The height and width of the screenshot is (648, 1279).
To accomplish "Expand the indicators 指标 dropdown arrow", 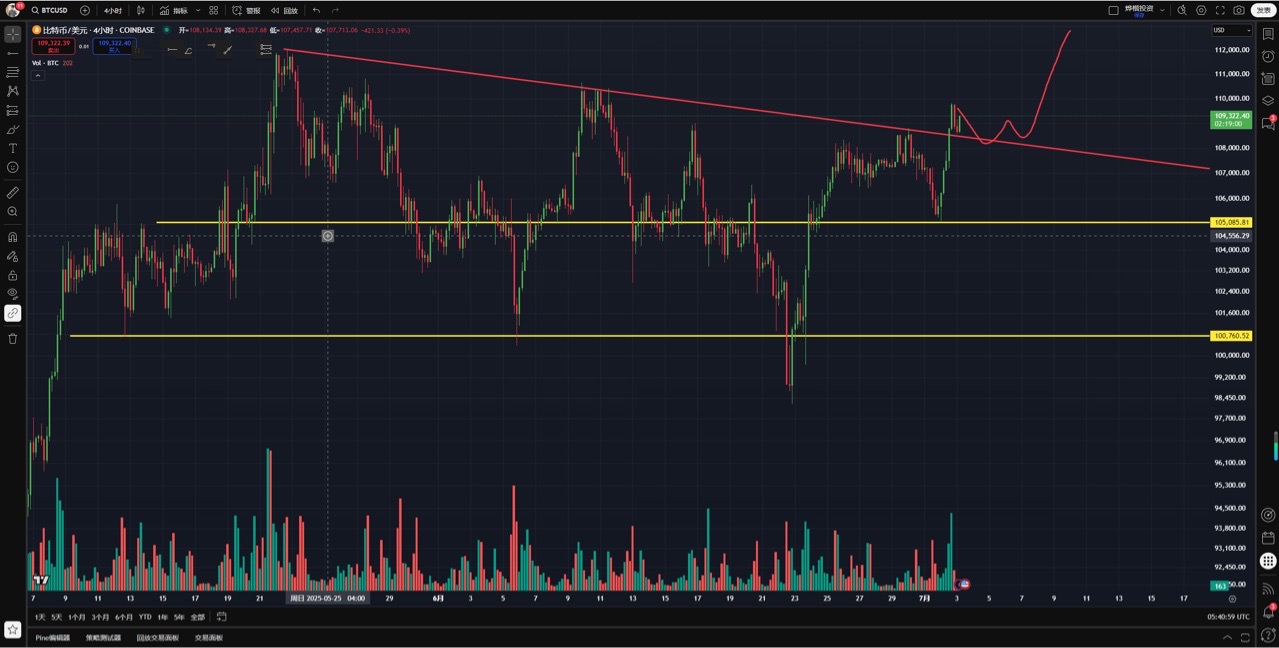I will (198, 10).
